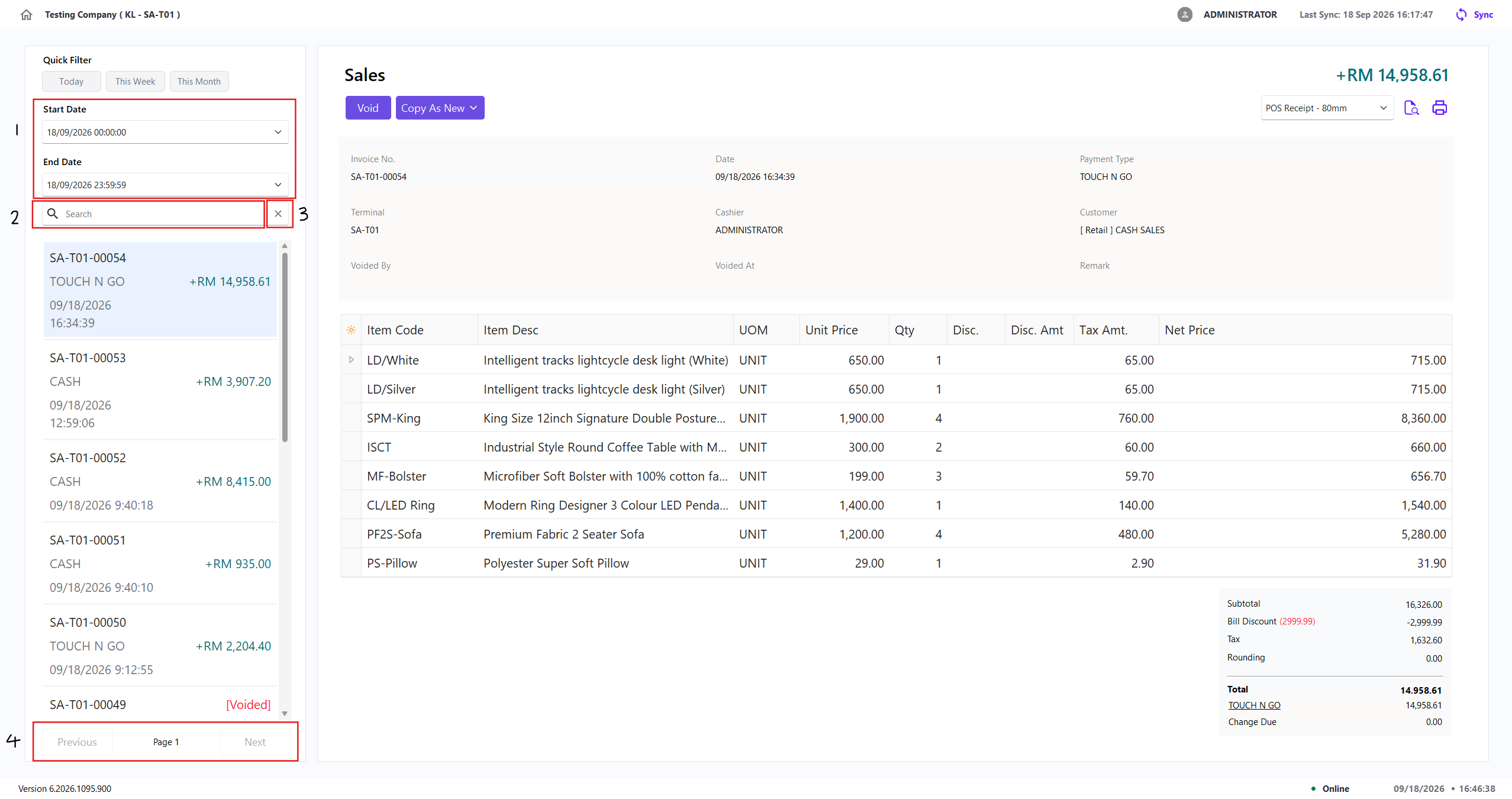Filter invoices by This Month
Screen dimensions: 1512x799
[199, 82]
